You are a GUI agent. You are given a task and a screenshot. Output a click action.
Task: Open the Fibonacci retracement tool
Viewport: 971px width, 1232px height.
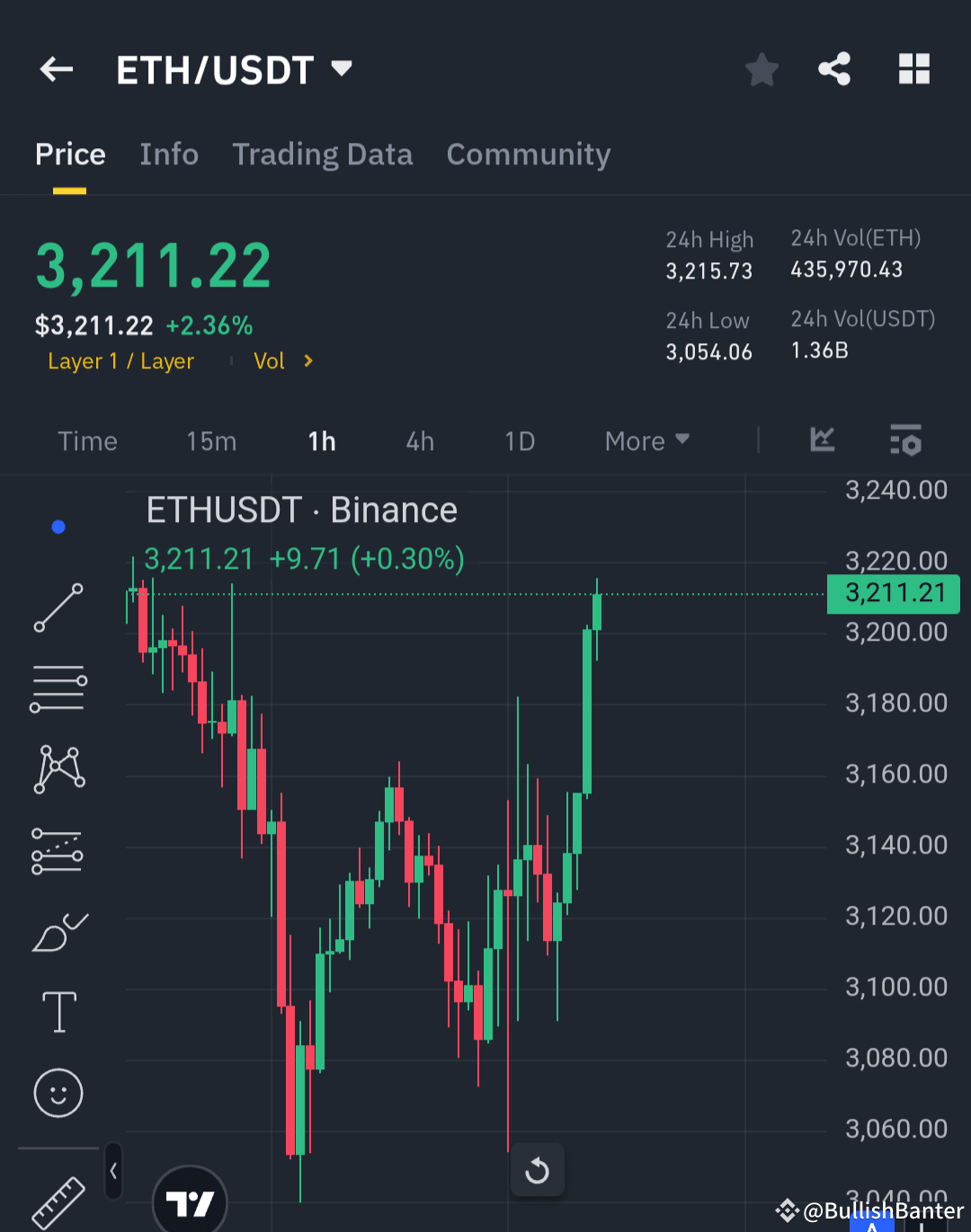coord(58,687)
